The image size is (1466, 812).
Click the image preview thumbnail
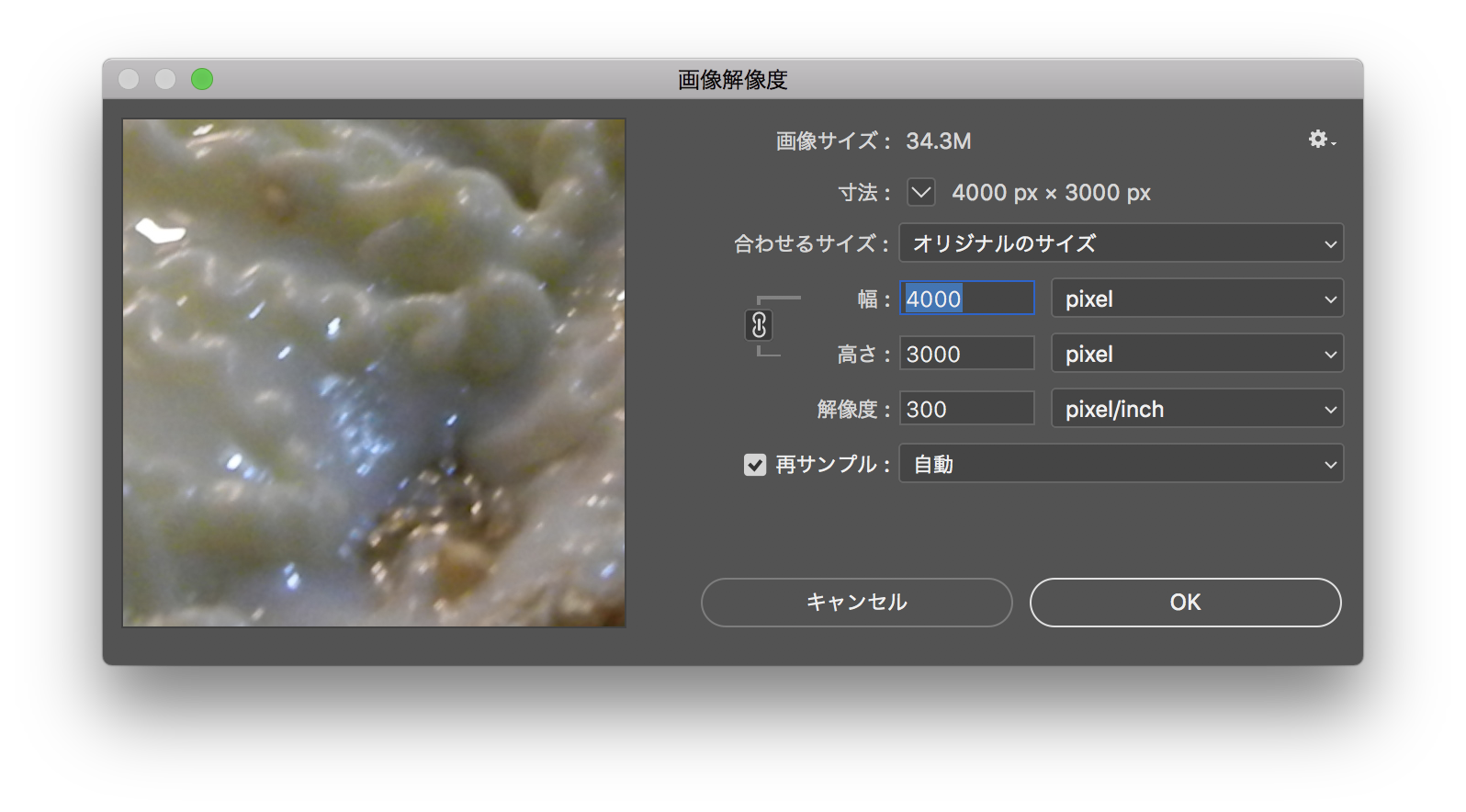(x=374, y=373)
